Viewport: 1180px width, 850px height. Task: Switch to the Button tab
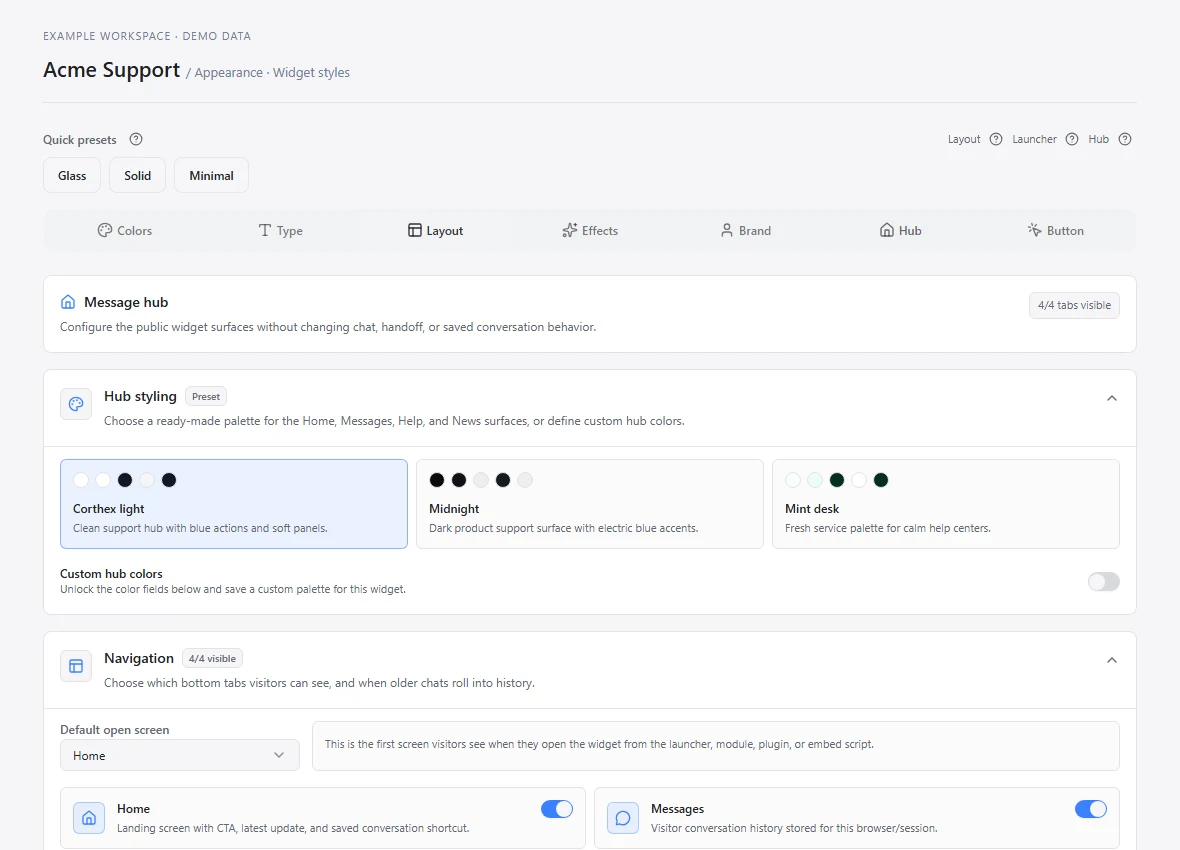pos(1055,230)
